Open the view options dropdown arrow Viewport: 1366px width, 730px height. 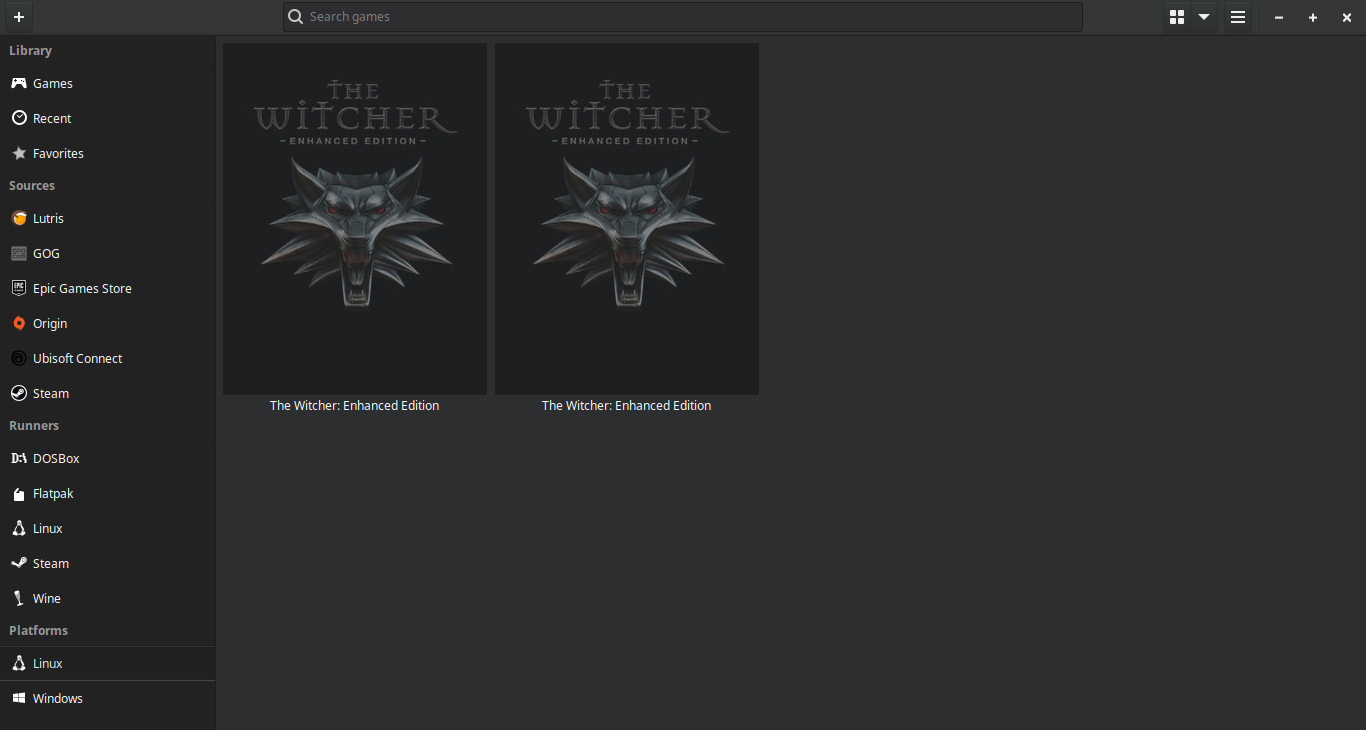tap(1204, 17)
